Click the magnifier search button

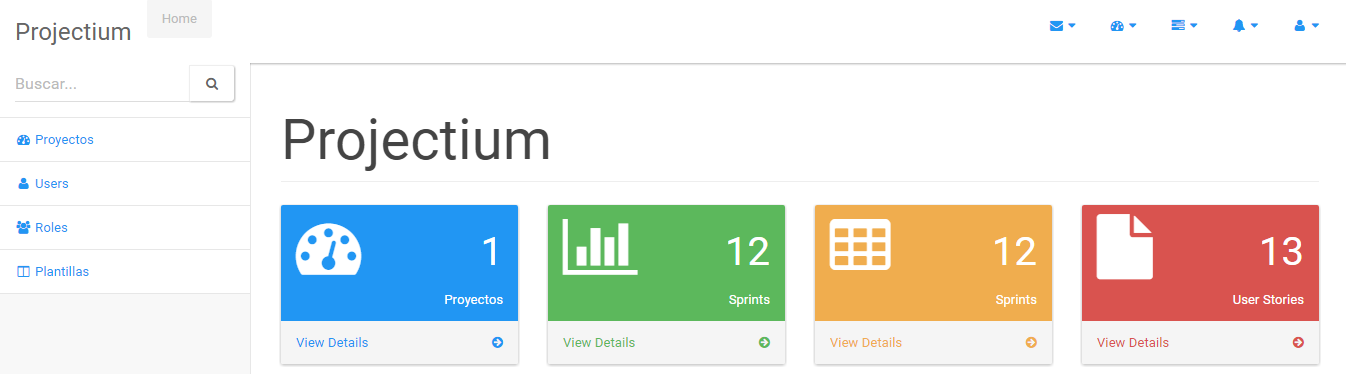[212, 84]
